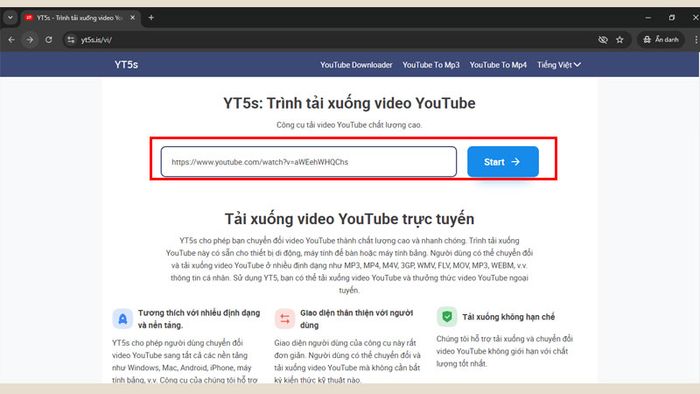Open the Ẩn danh incognito profile button
The image size is (700, 394).
(661, 40)
